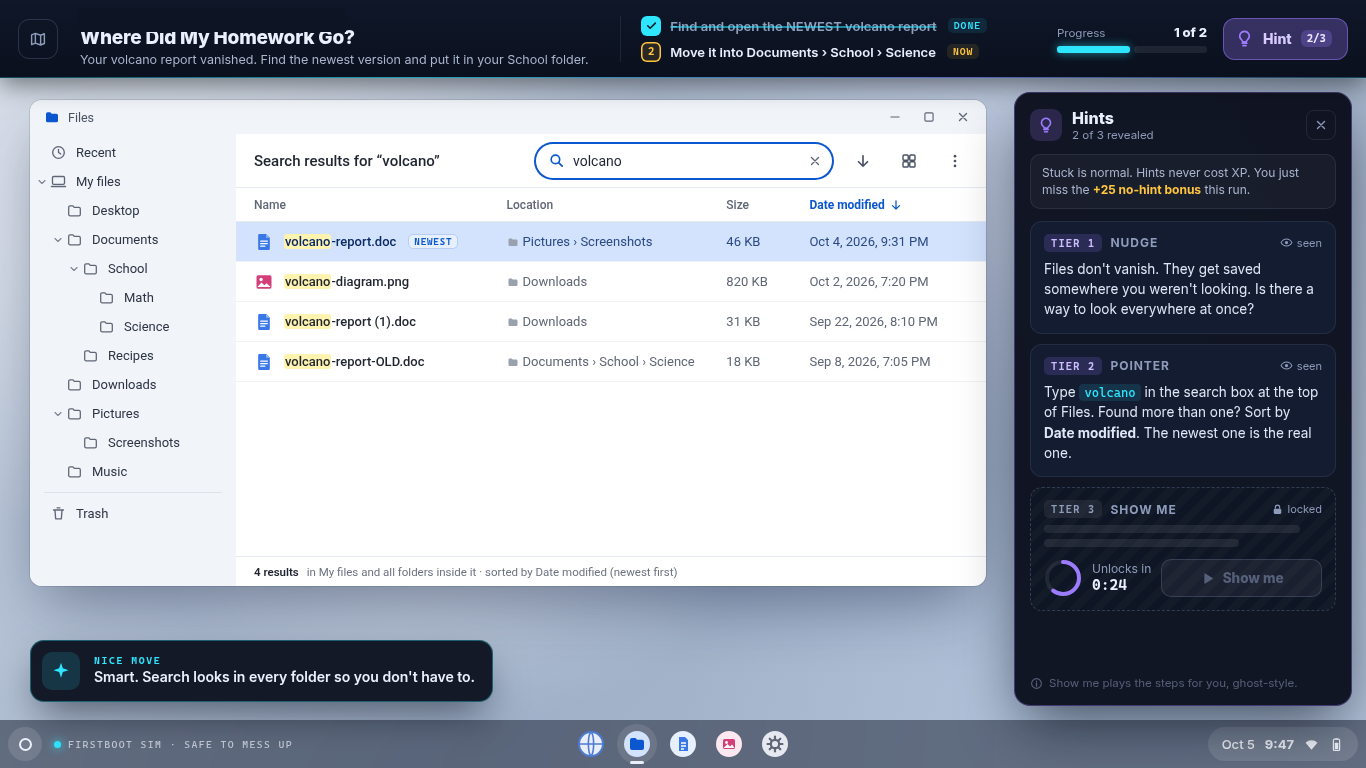Open Settings gear on the shelf

click(775, 744)
